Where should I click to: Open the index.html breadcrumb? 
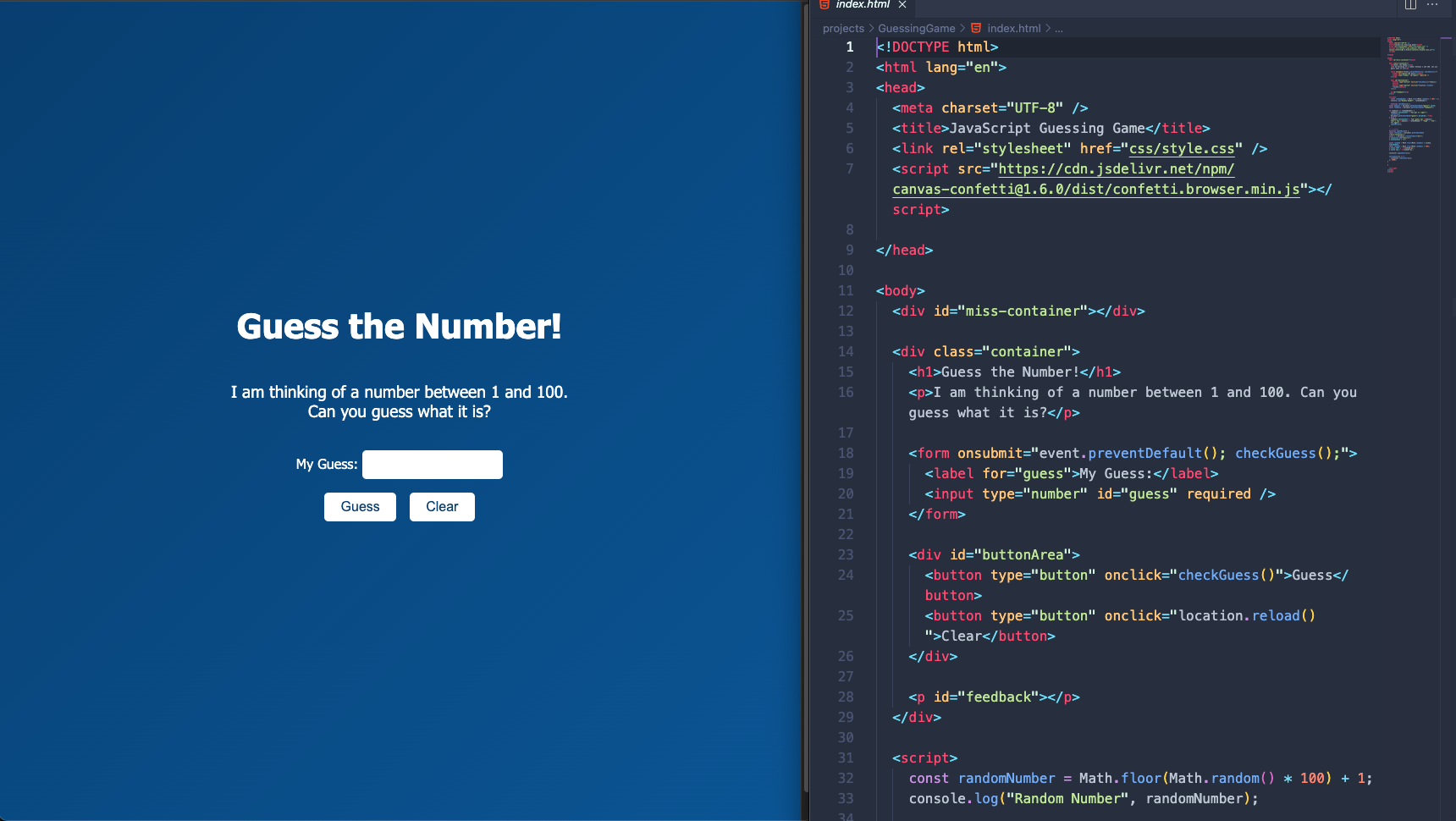coord(1013,28)
